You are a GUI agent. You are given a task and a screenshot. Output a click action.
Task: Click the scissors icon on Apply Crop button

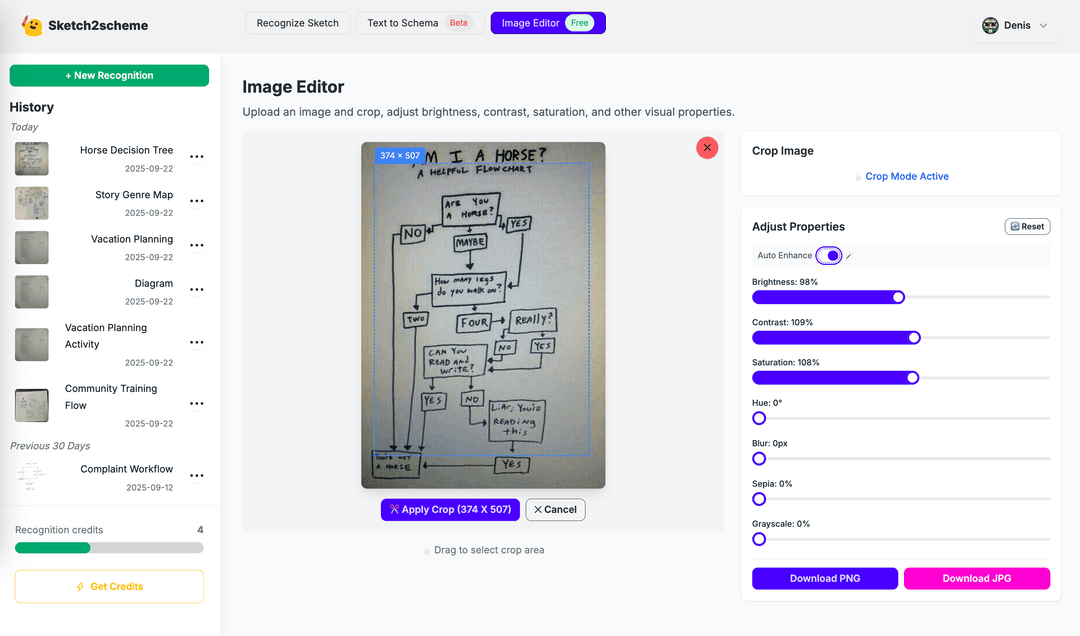point(397,509)
